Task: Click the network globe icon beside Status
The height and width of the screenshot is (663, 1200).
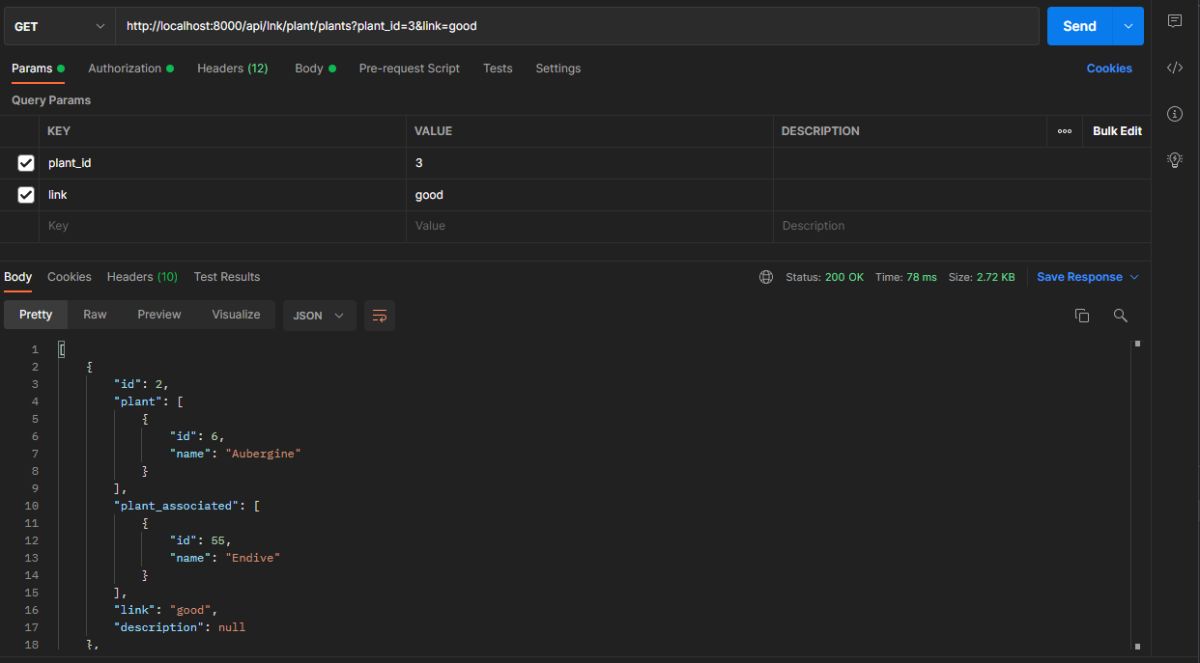Action: (x=766, y=277)
